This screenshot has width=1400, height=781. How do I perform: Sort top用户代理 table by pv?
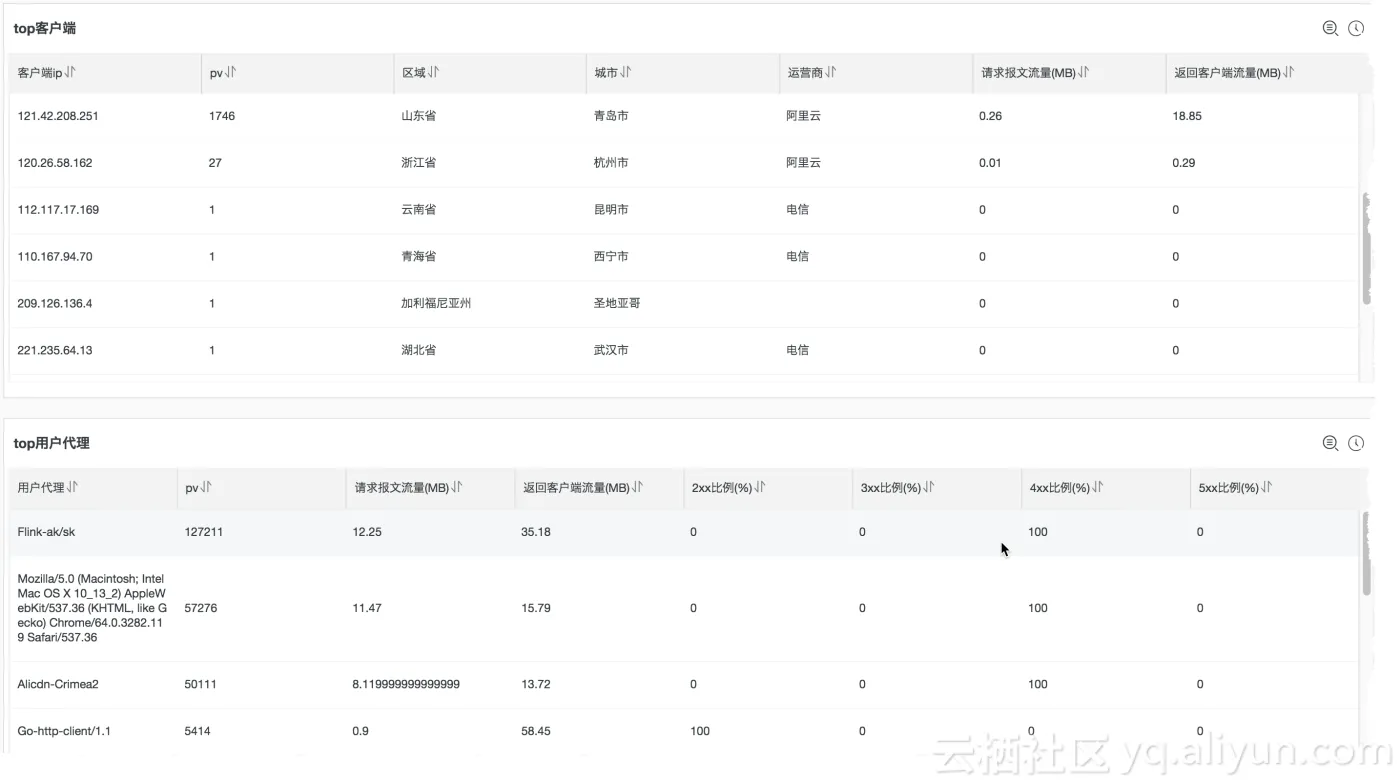[206, 487]
